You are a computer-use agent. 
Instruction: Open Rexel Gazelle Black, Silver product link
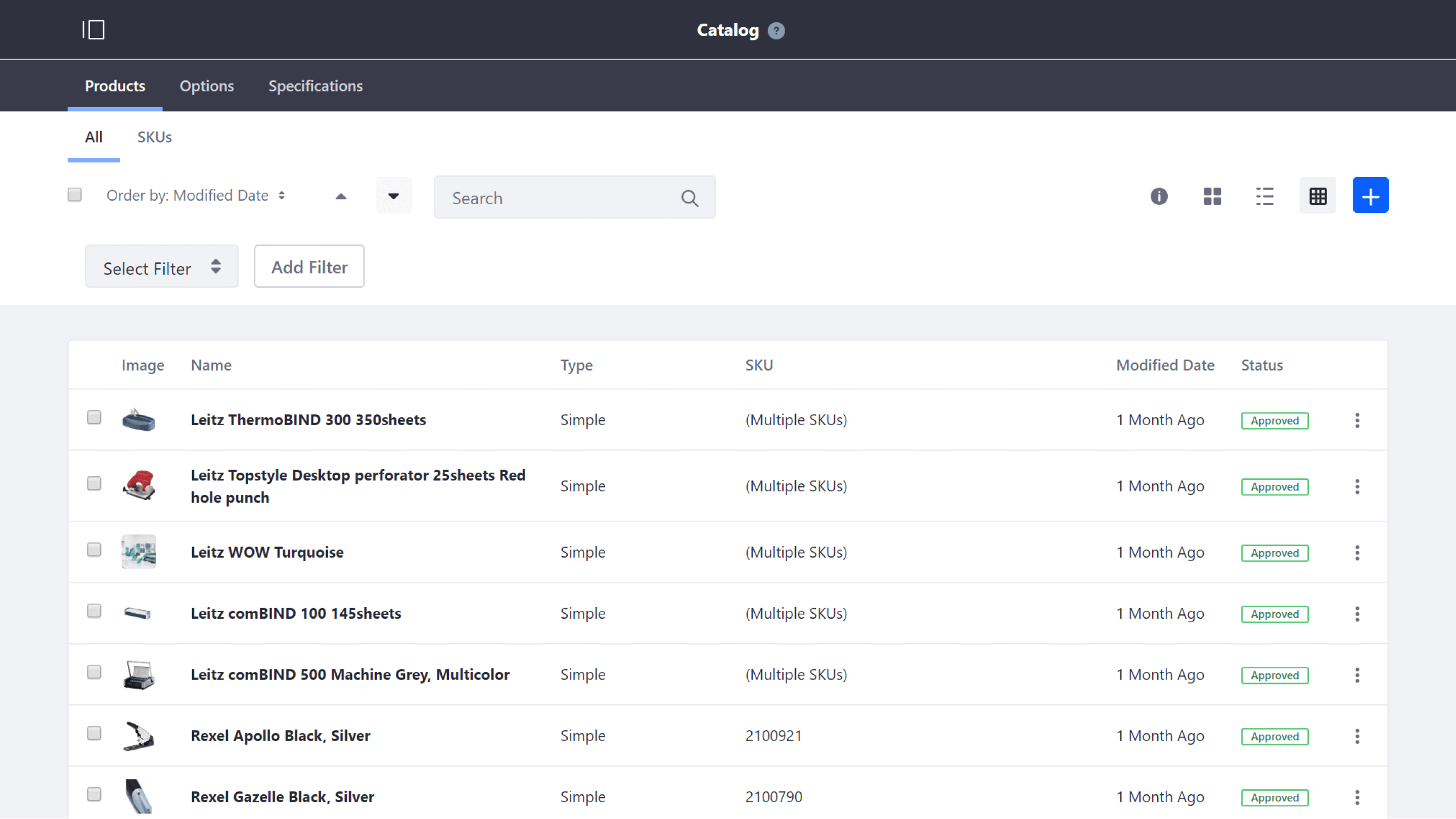pos(282,797)
